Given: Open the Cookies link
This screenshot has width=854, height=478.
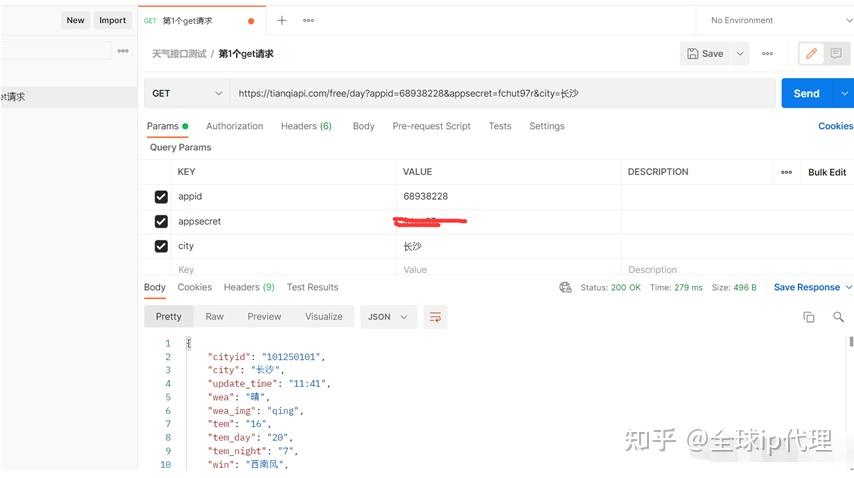Looking at the screenshot, I should pyautogui.click(x=835, y=126).
